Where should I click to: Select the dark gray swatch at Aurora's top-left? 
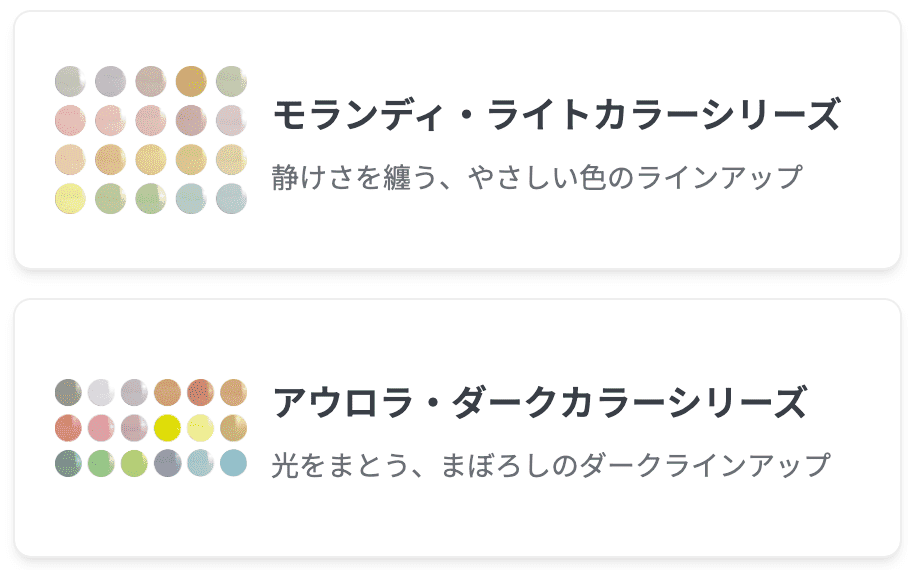pos(68,392)
